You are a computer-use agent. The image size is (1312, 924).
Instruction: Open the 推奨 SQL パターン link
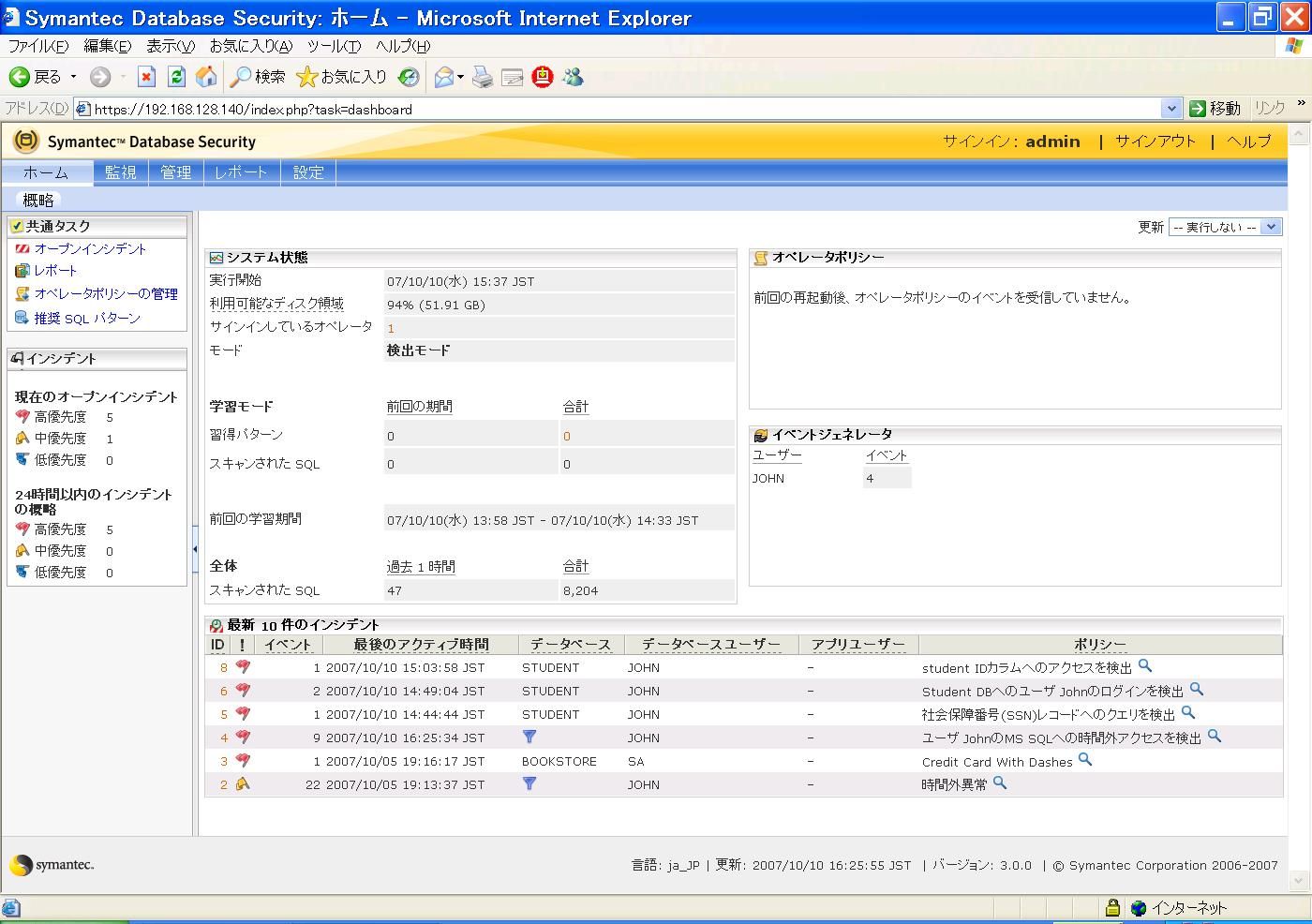pyautogui.click(x=87, y=319)
